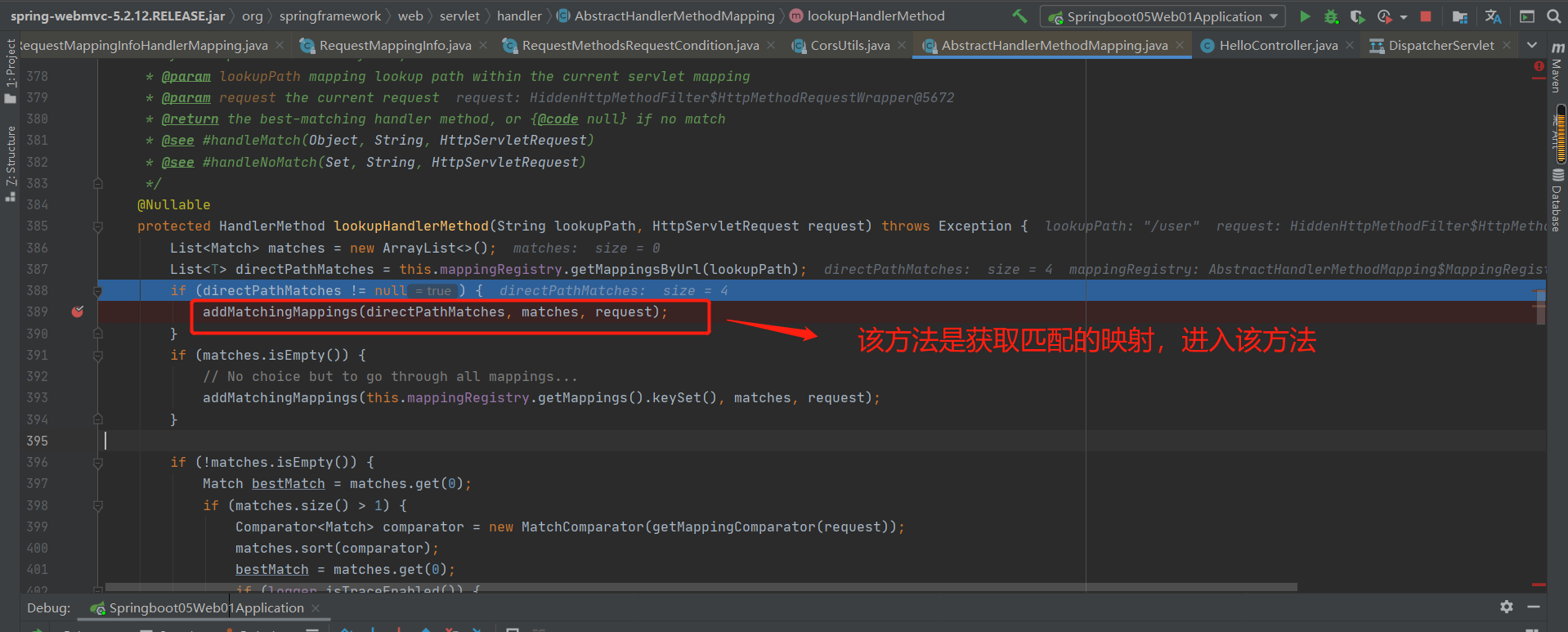Click the Spring icon on the Debug Springboot05Web01Application tab

point(97,608)
